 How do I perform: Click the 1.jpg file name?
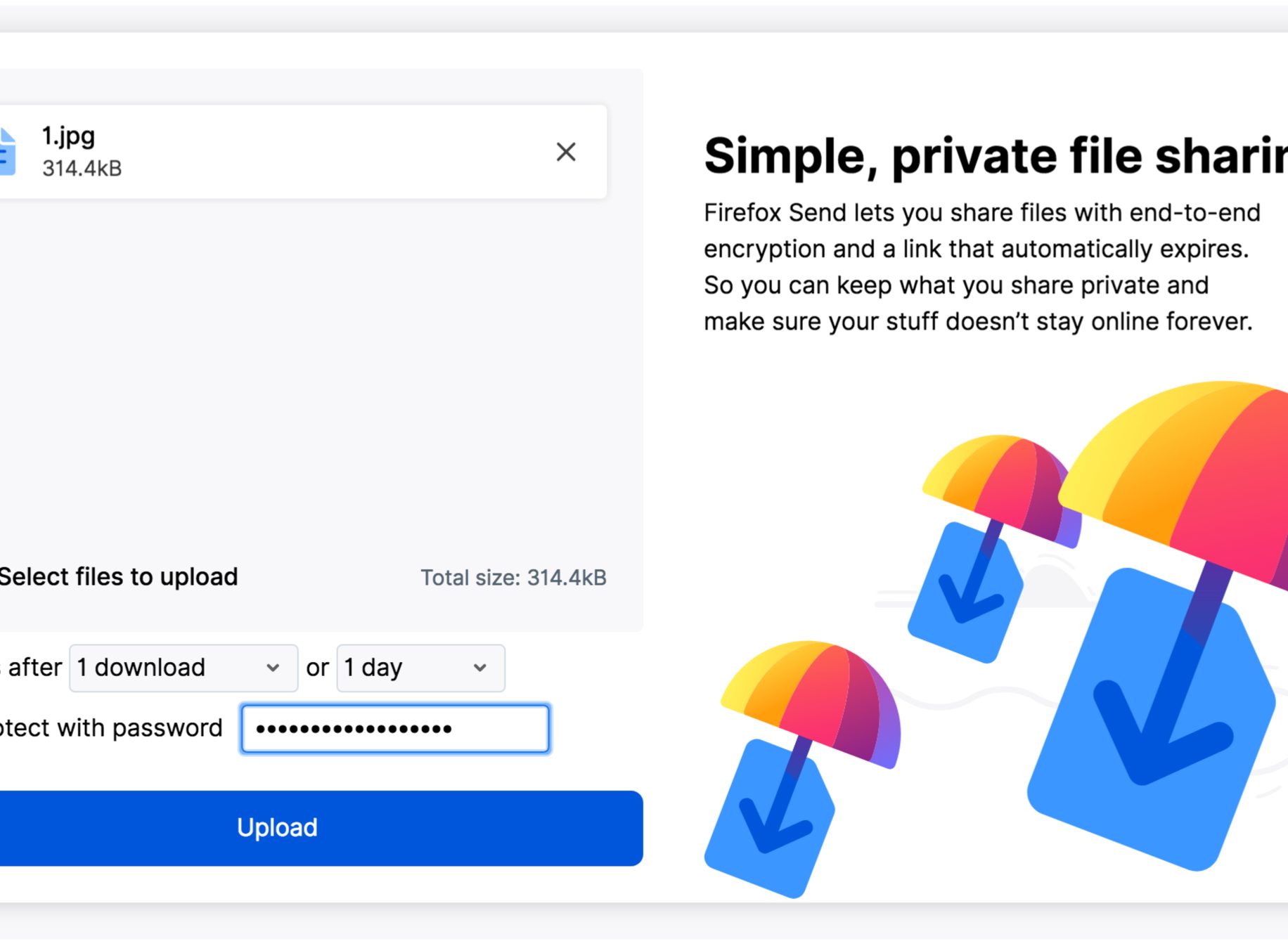tap(68, 136)
